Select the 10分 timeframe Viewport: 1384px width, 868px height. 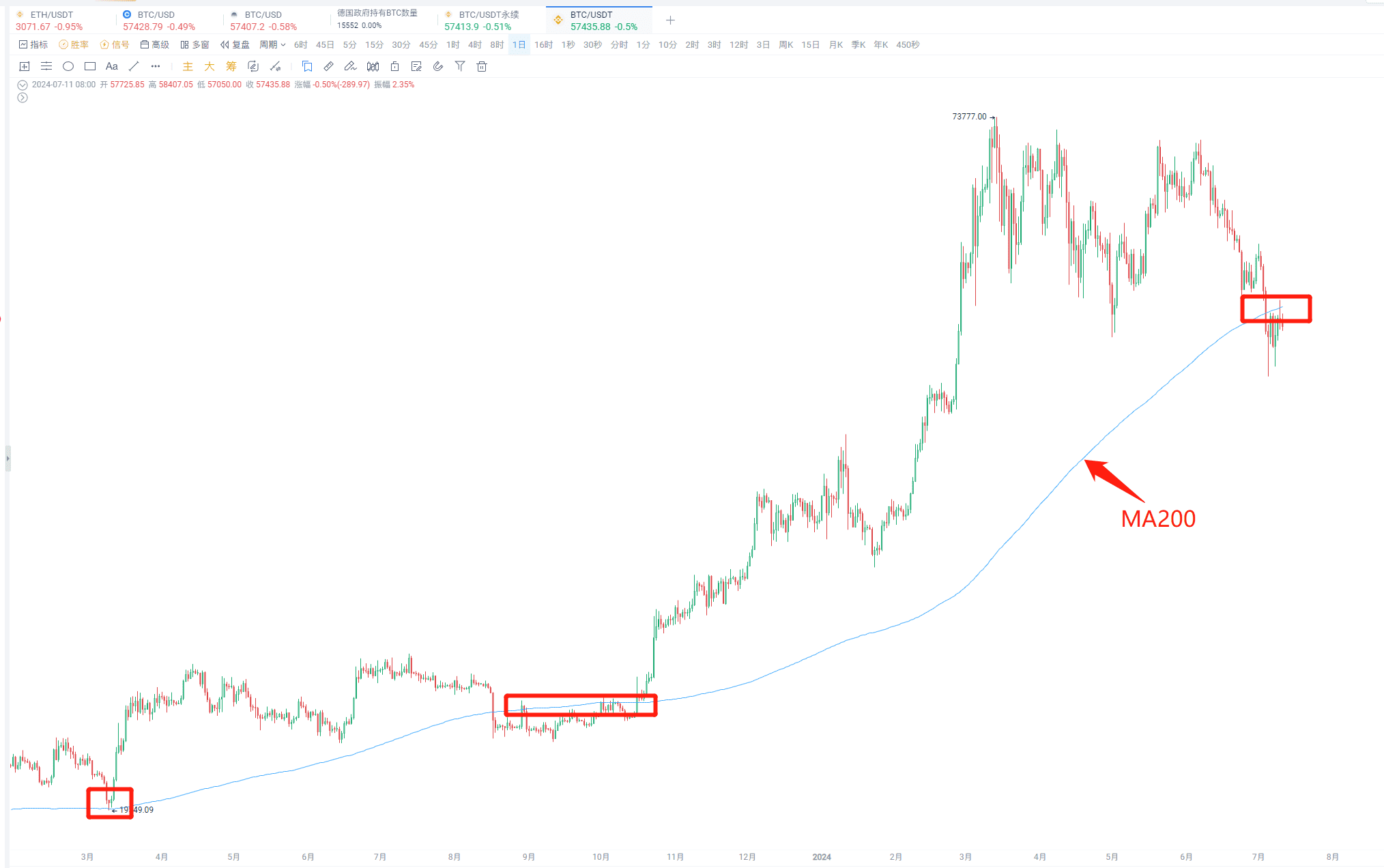click(667, 45)
